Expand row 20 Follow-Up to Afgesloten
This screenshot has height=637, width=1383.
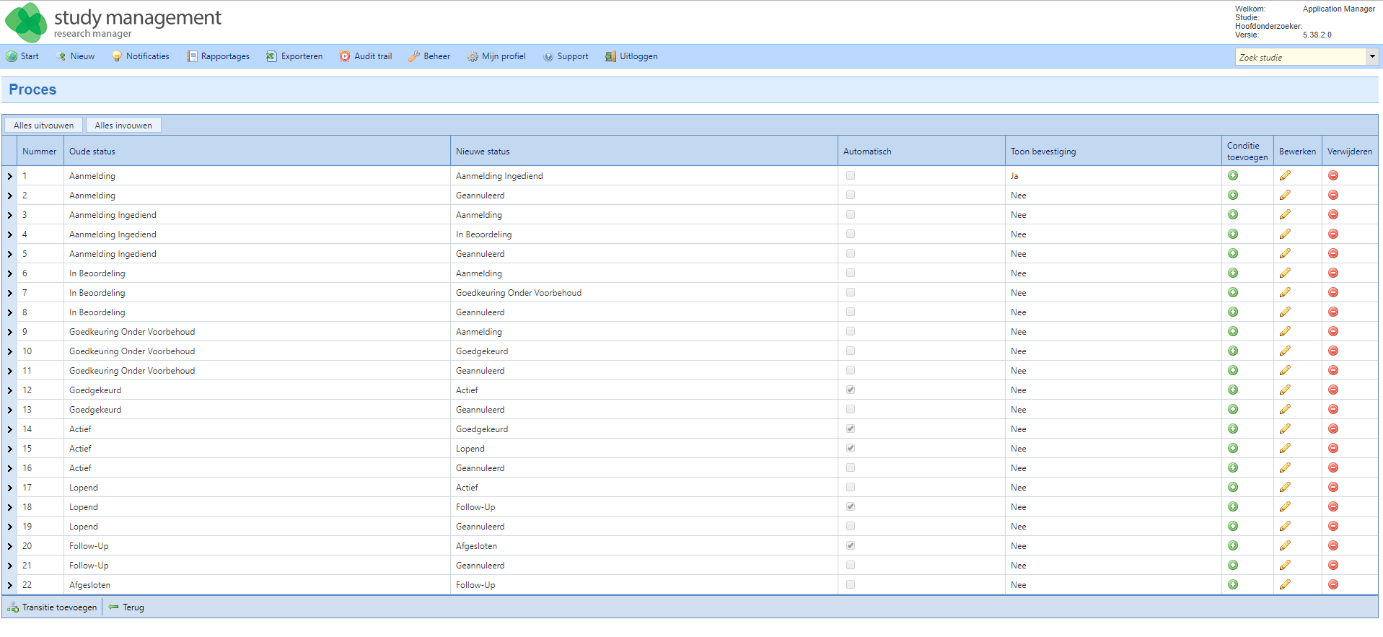click(x=9, y=546)
